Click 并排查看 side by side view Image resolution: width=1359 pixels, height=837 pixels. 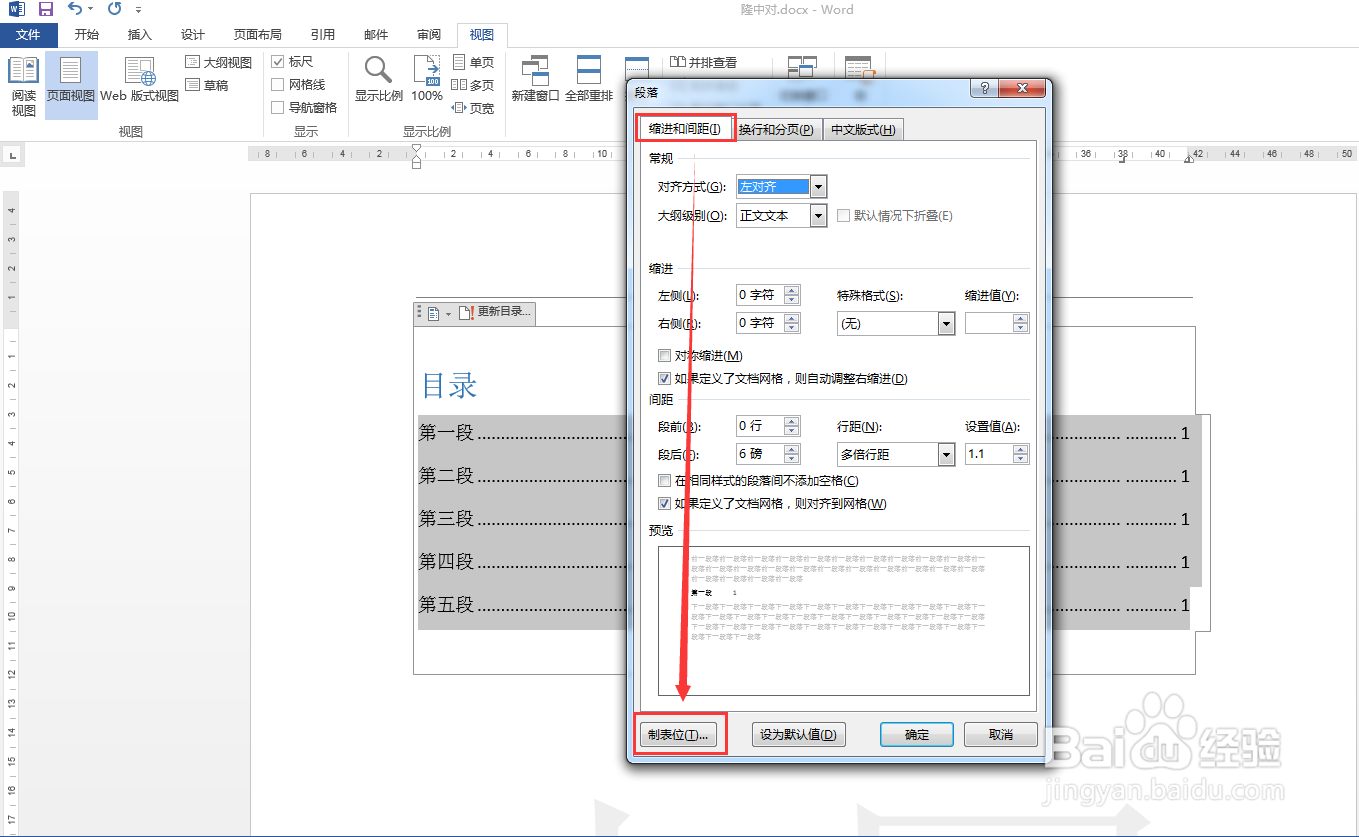click(x=704, y=62)
